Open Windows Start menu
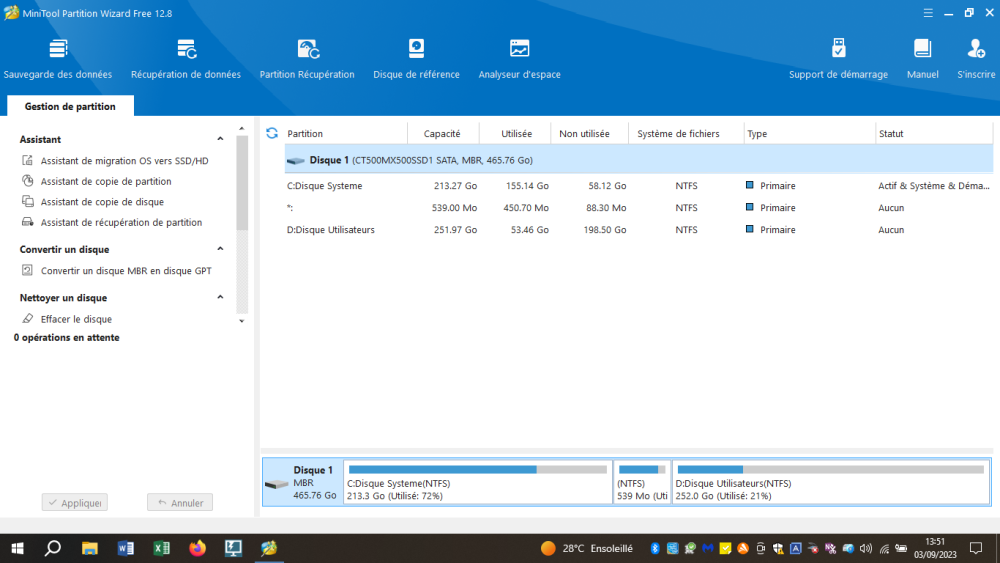Viewport: 1000px width, 563px height. [17, 548]
